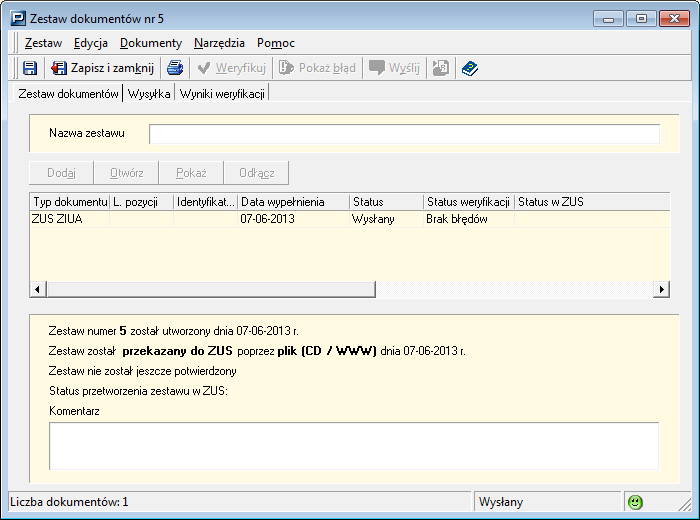The height and width of the screenshot is (520, 700).
Task: Click the Weryfikuj toolbar button
Action: pyautogui.click(x=231, y=68)
